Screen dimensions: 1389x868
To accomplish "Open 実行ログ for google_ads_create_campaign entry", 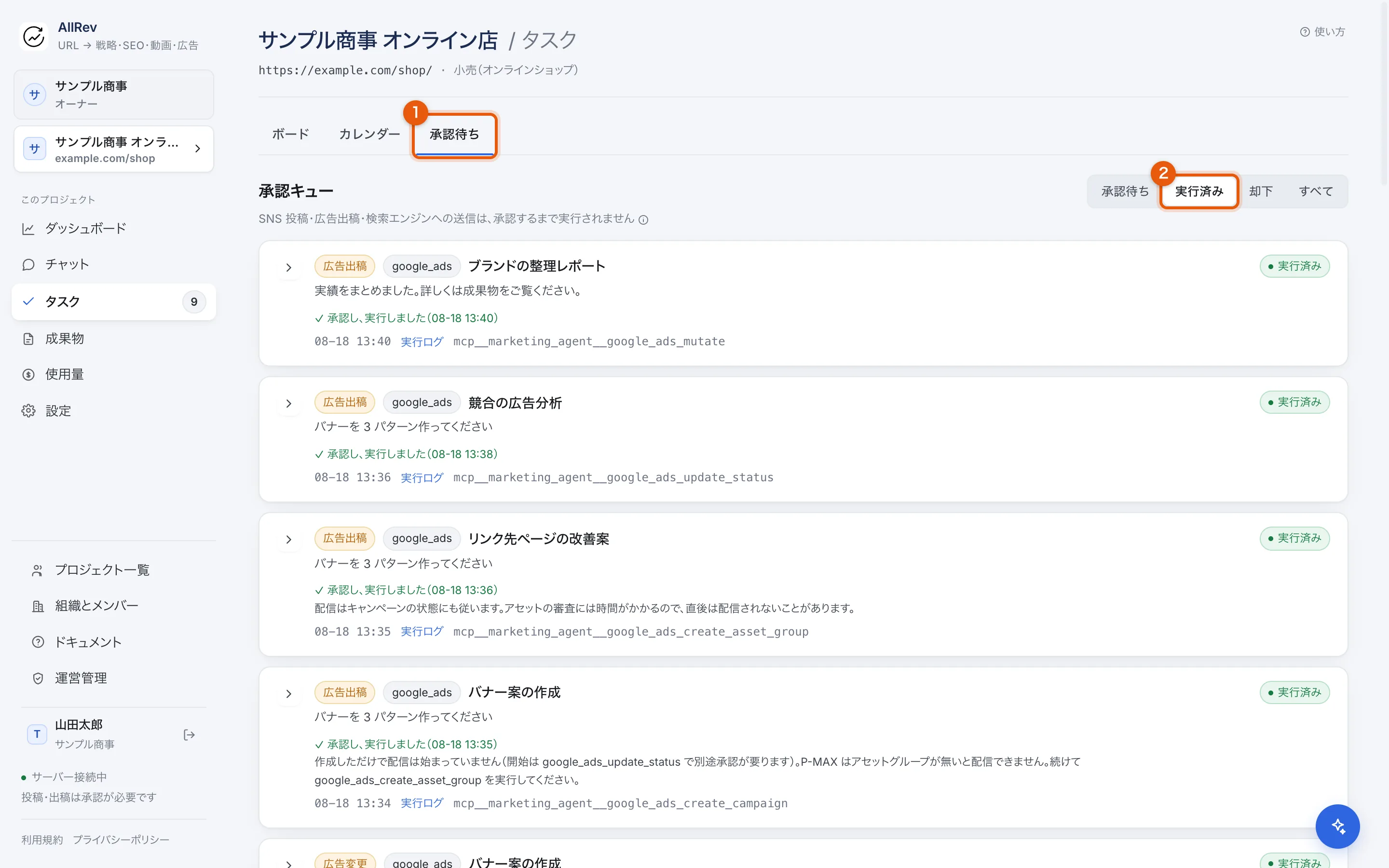I will [x=422, y=803].
